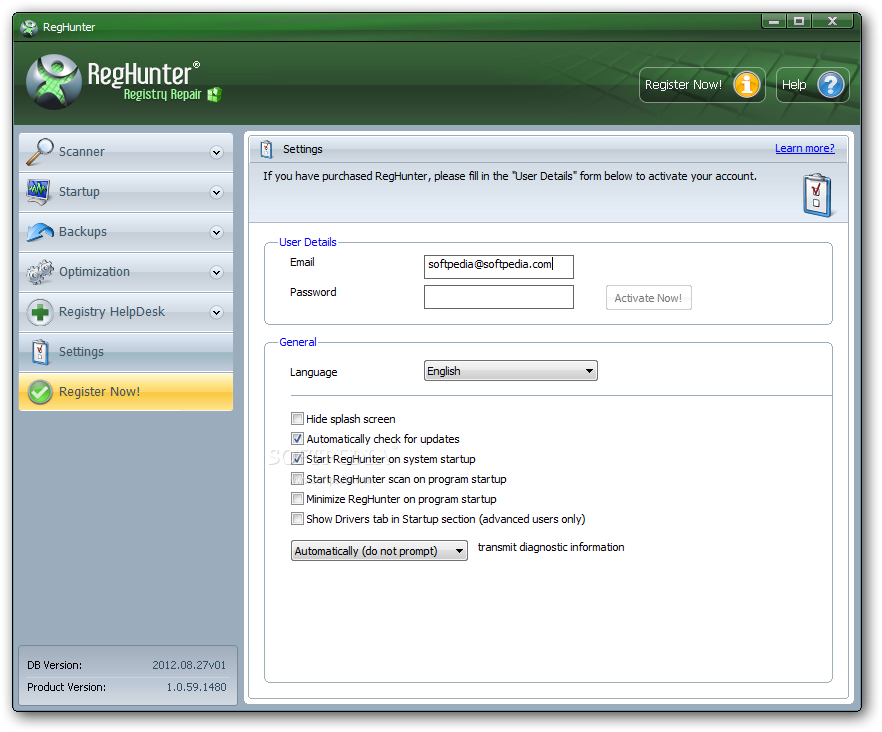Minimize the RegHunter window
882x732 pixels.
coord(774,21)
